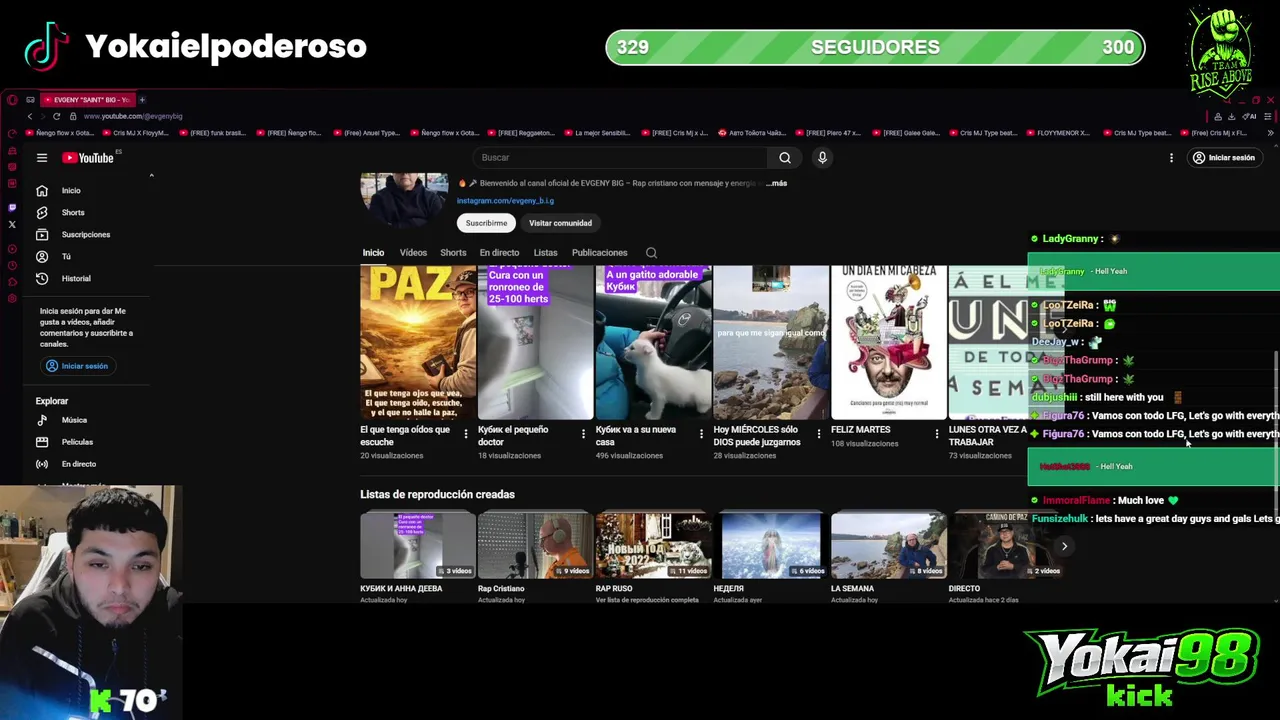Open the UN DIA EN MI CABEZA thumbnail
Image resolution: width=1280 pixels, height=720 pixels.
coord(888,342)
